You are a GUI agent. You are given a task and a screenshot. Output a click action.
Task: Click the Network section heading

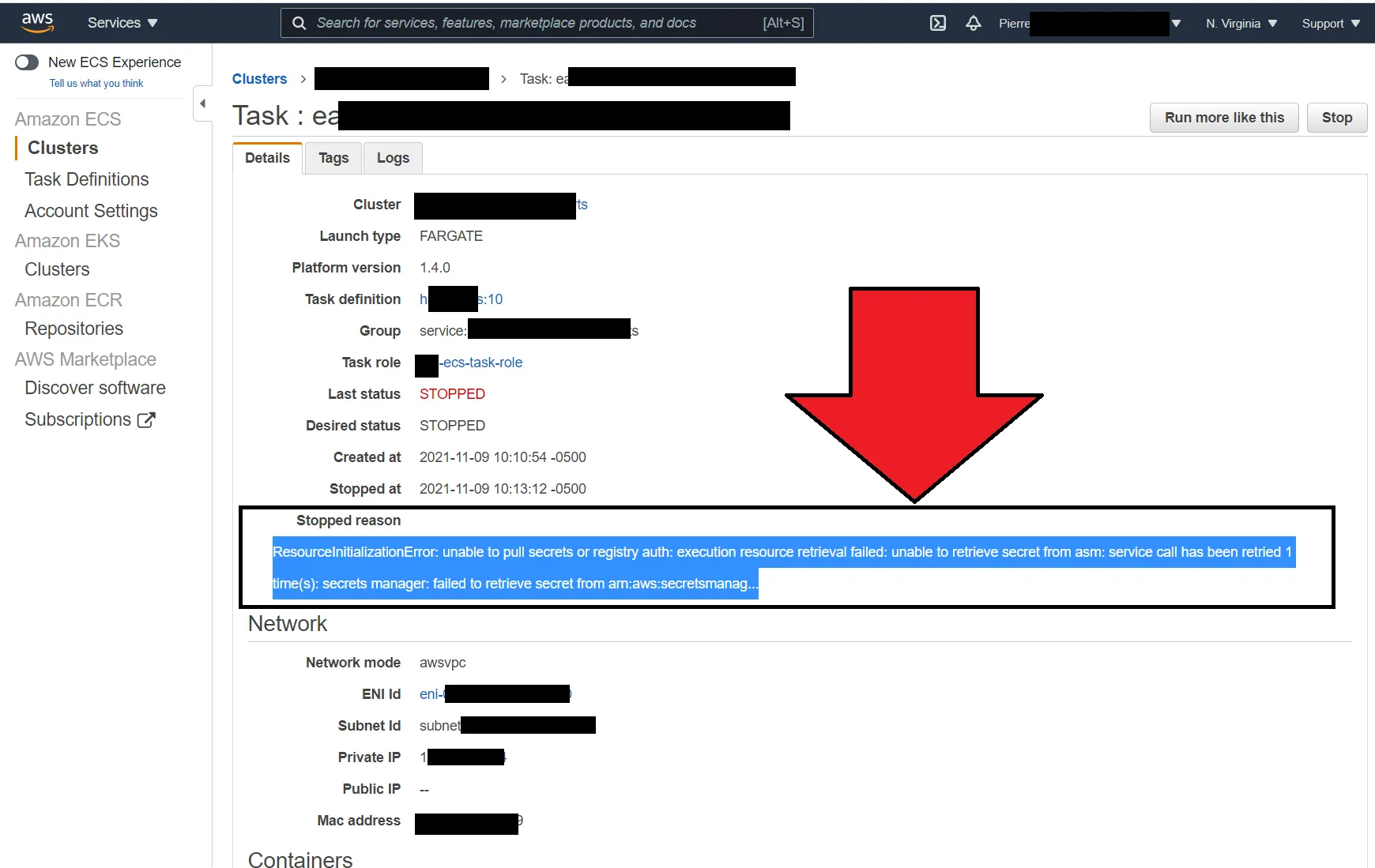coord(288,624)
